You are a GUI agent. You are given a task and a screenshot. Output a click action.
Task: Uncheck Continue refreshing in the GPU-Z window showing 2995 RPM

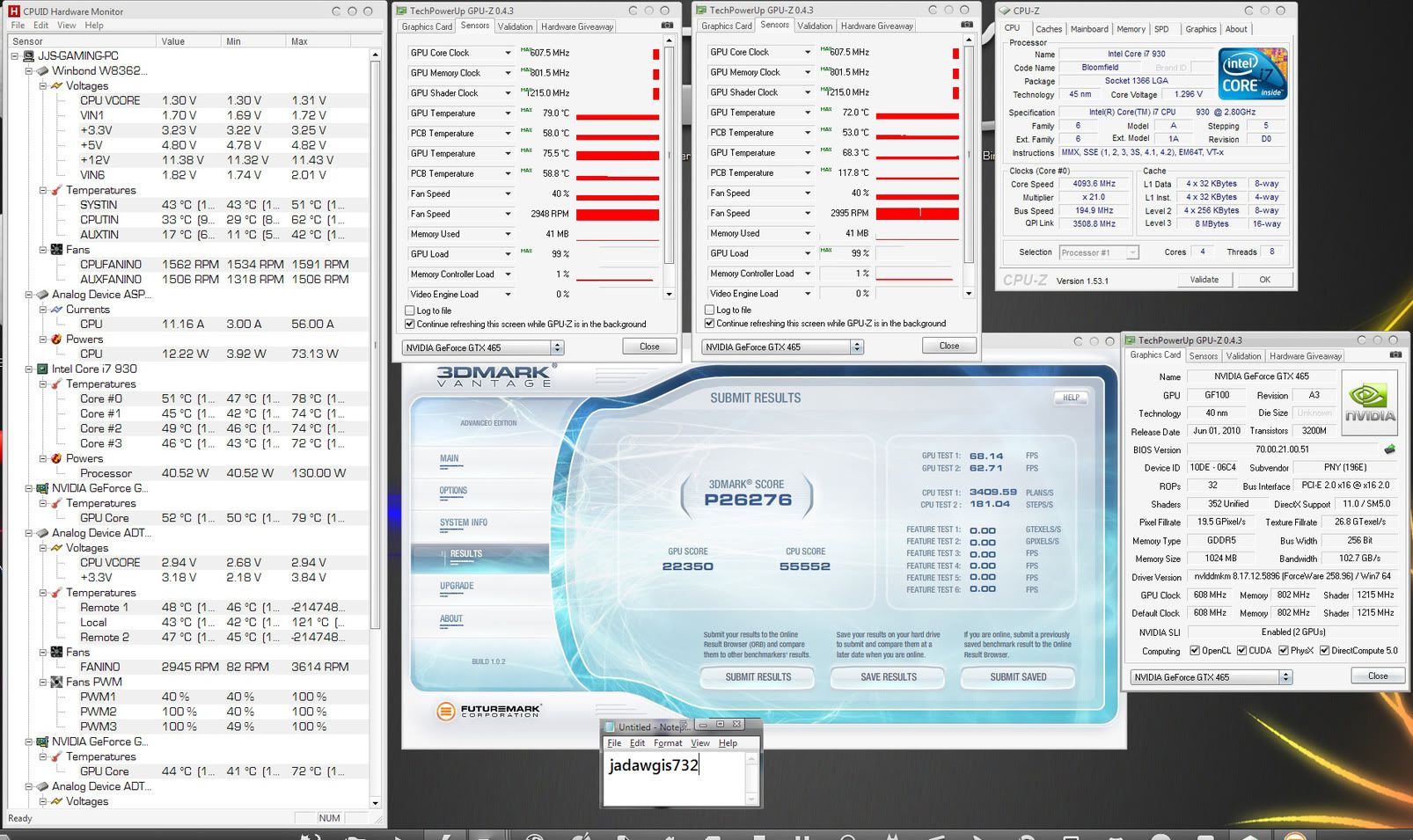(x=710, y=323)
